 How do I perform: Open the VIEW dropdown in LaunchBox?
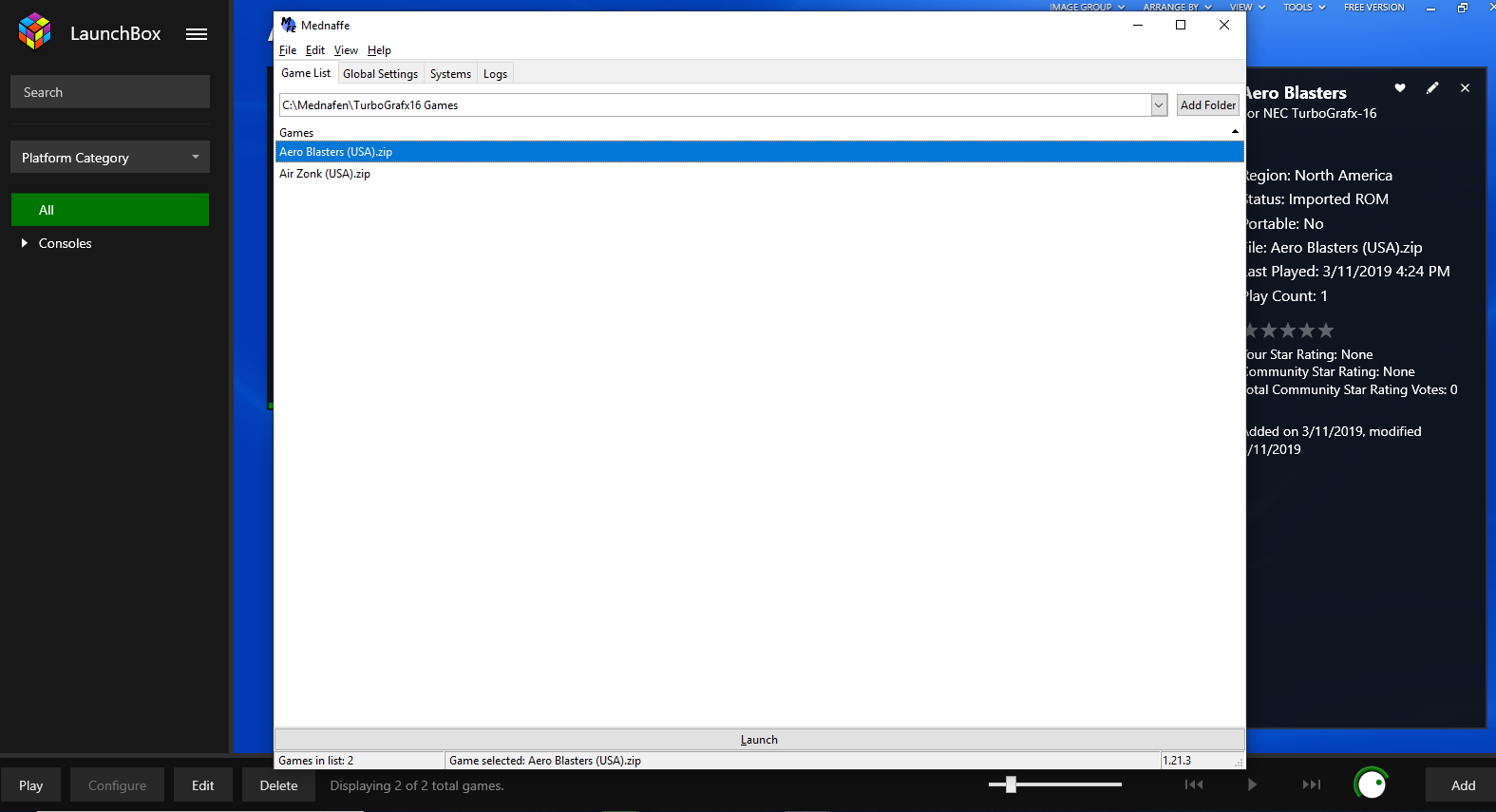point(1247,7)
